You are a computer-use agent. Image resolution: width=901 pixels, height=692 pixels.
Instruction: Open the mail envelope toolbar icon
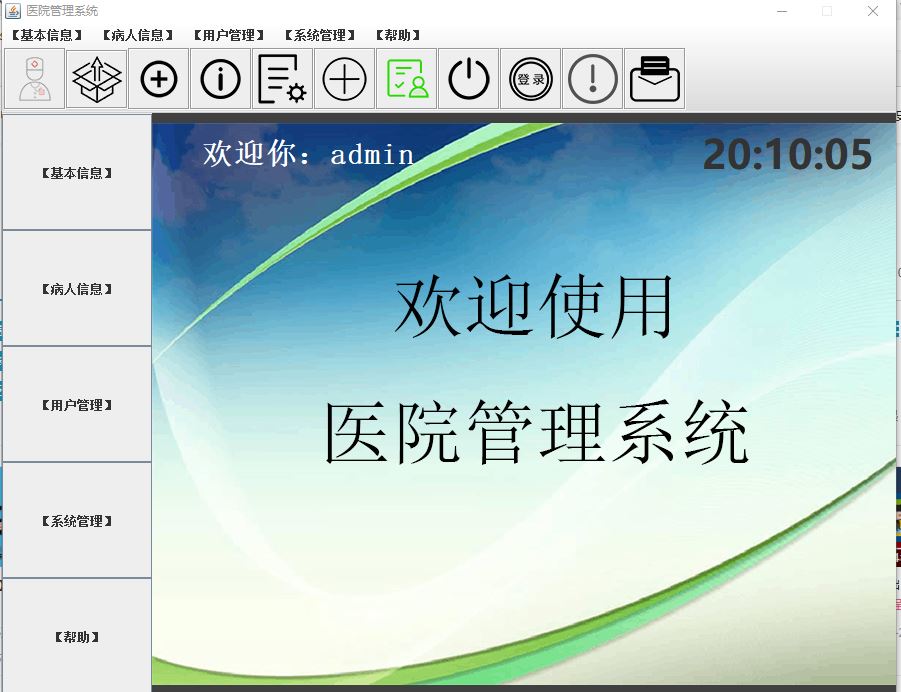(x=654, y=78)
